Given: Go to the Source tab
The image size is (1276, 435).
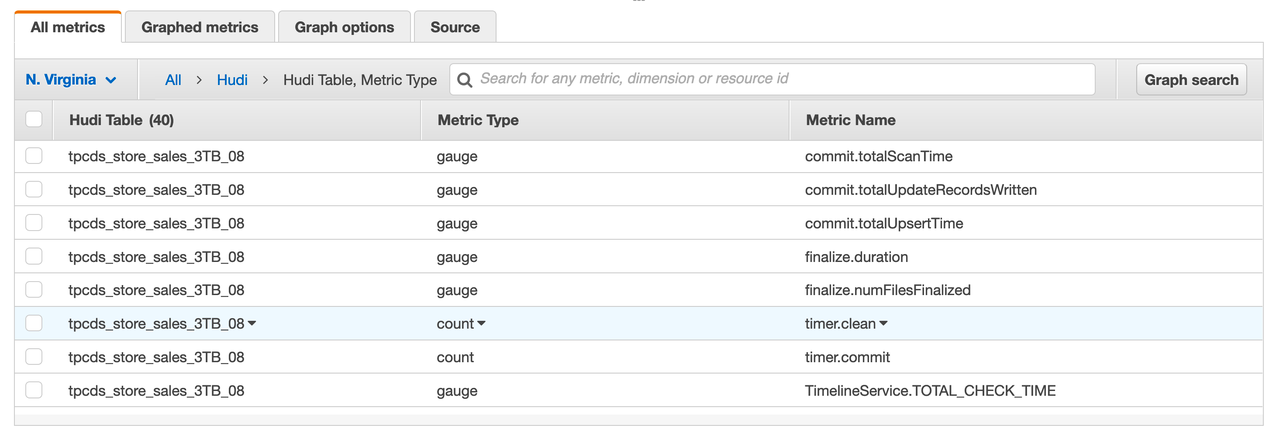Looking at the screenshot, I should click(x=455, y=27).
